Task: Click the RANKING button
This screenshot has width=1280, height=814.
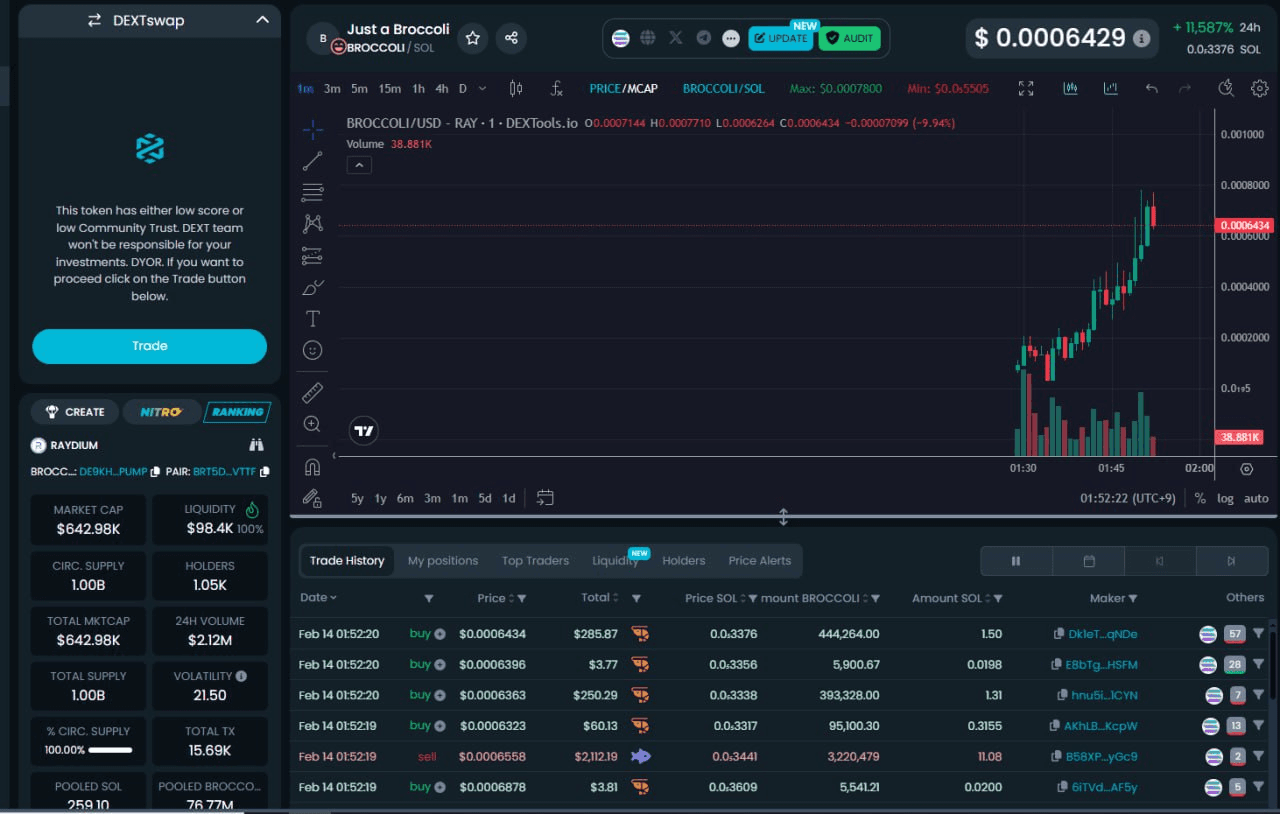Action: point(236,412)
